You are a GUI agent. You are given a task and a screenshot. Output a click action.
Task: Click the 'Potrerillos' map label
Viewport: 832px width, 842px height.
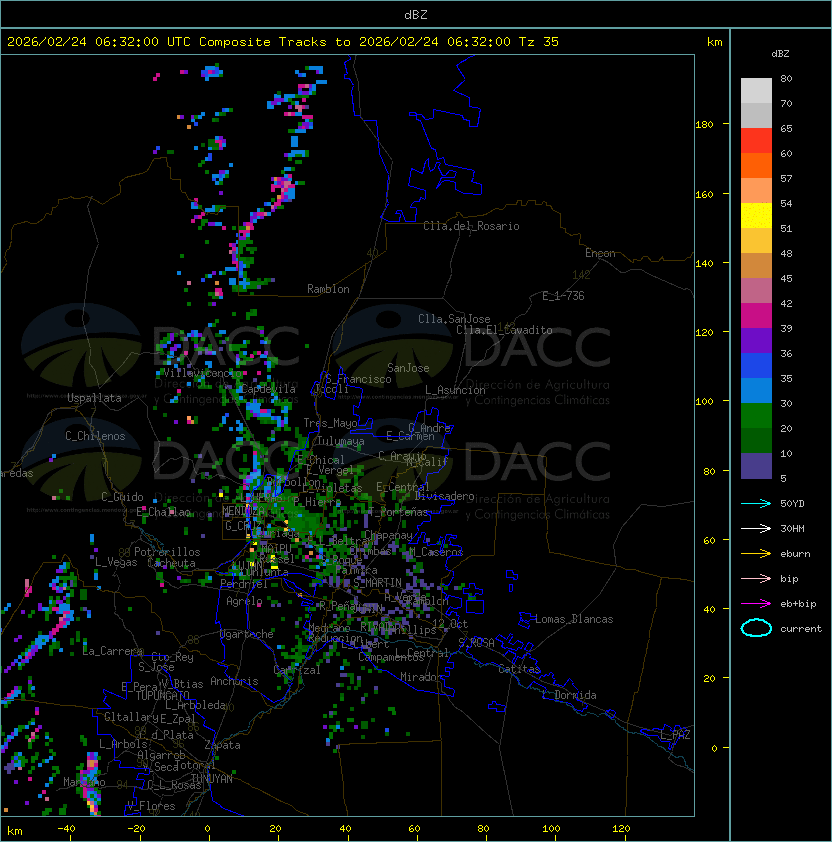(x=167, y=552)
